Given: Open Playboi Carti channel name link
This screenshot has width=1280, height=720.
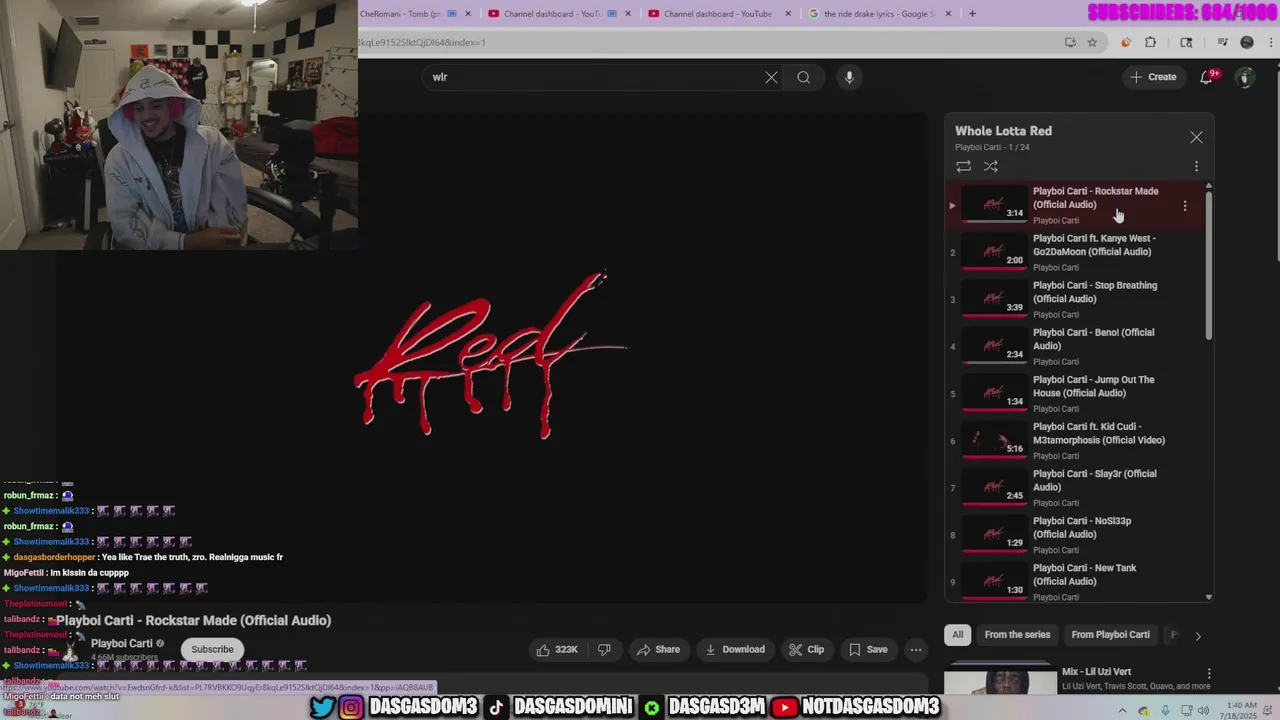Looking at the screenshot, I should tap(121, 643).
